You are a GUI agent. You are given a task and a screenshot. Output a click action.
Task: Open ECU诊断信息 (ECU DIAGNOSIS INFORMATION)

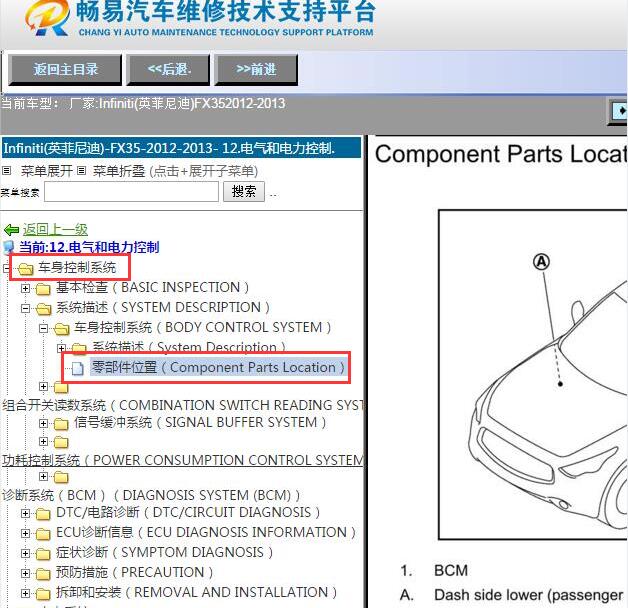coord(206,532)
